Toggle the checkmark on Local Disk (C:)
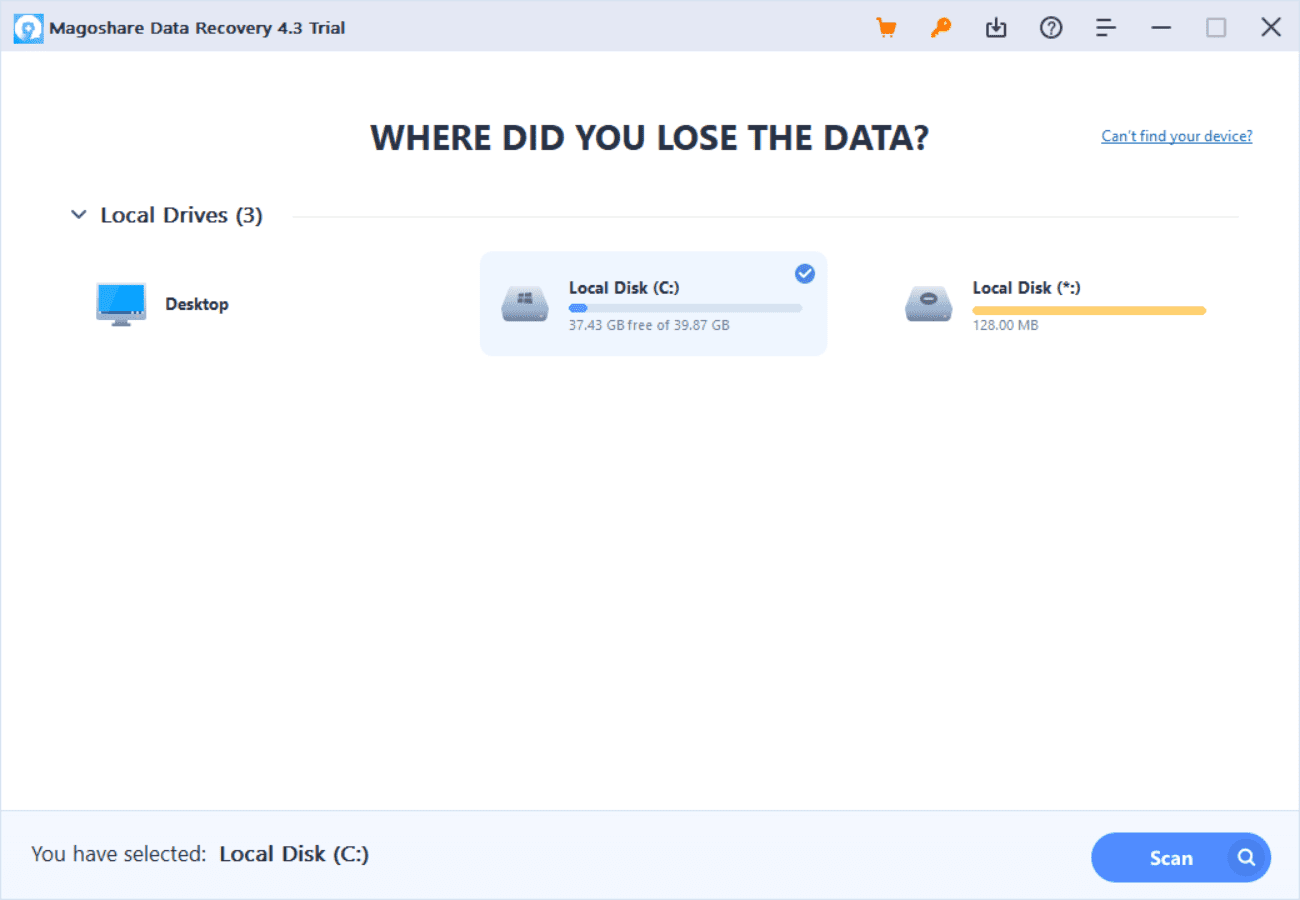 (x=804, y=274)
